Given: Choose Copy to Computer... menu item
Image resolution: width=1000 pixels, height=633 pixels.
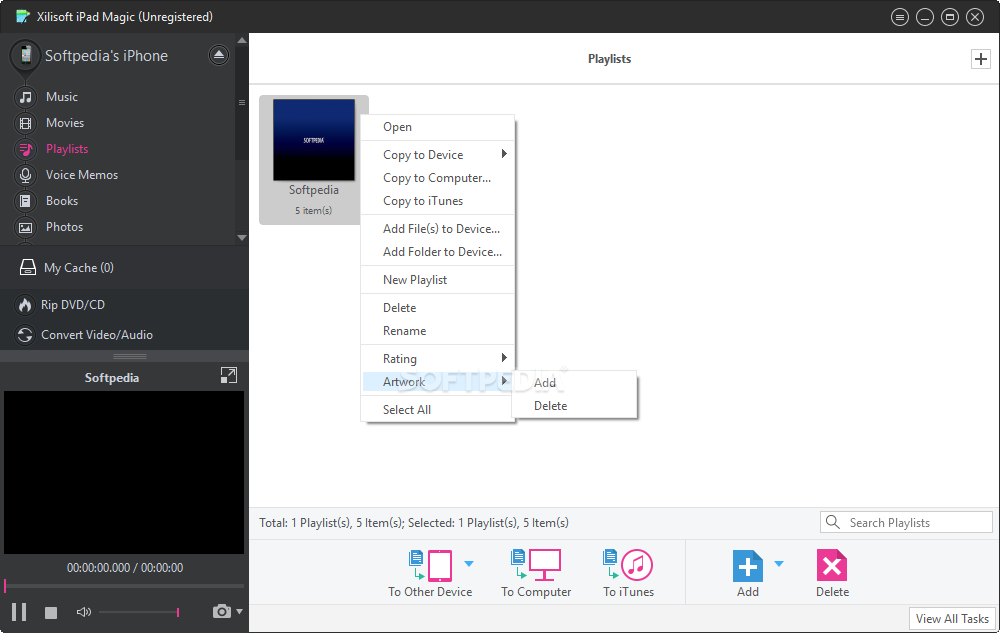Looking at the screenshot, I should pos(438,178).
